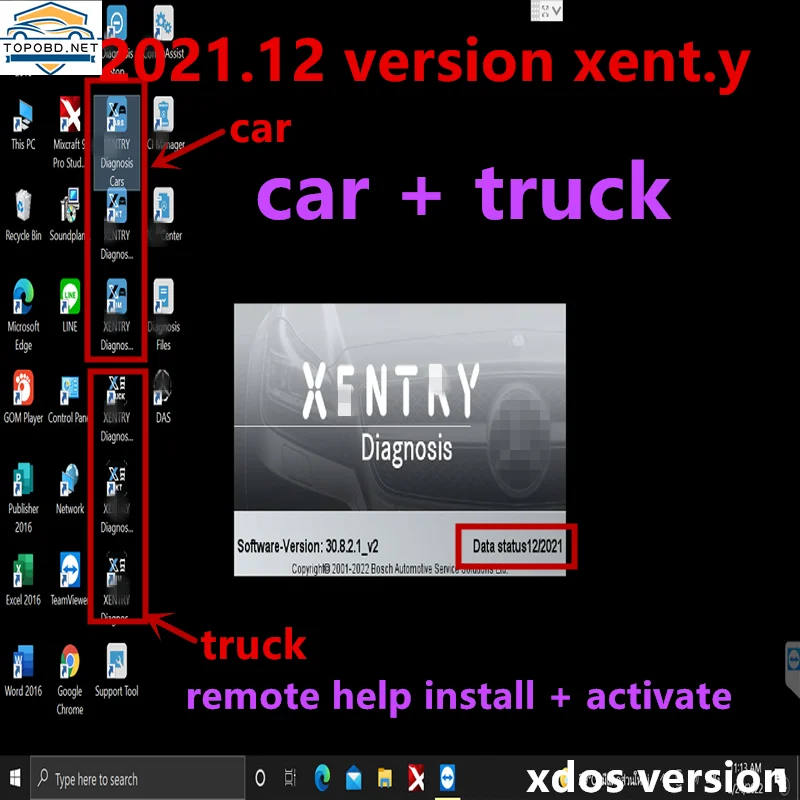Click the 'Data status12/2021' text on splash

[x=517, y=546]
